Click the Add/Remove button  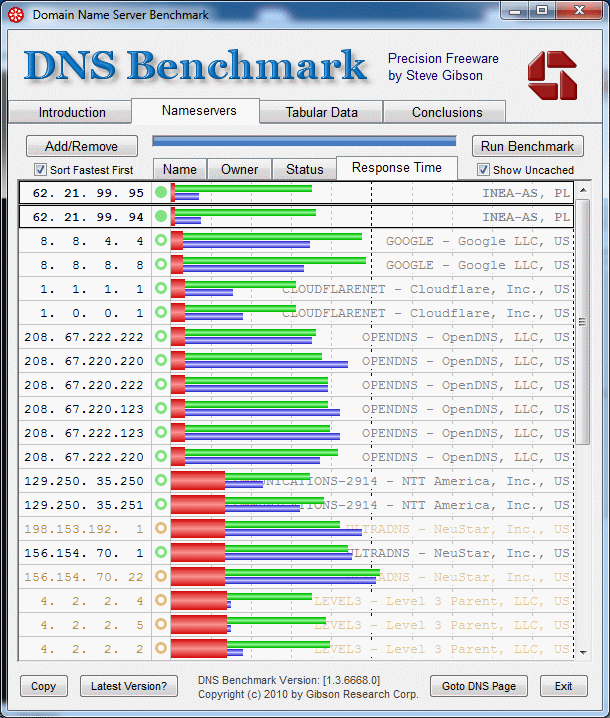coord(82,147)
